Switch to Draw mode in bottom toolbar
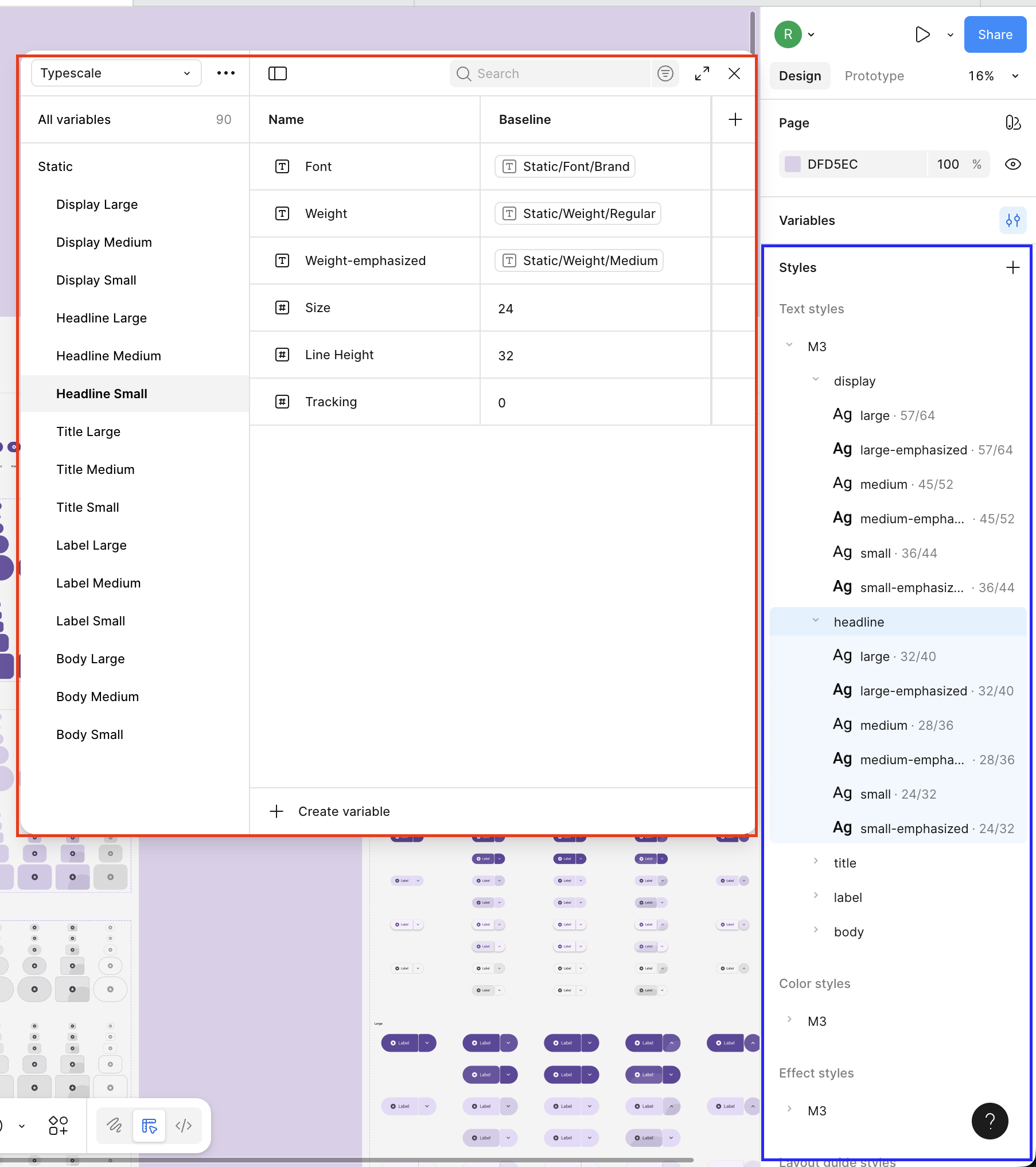 115,1126
